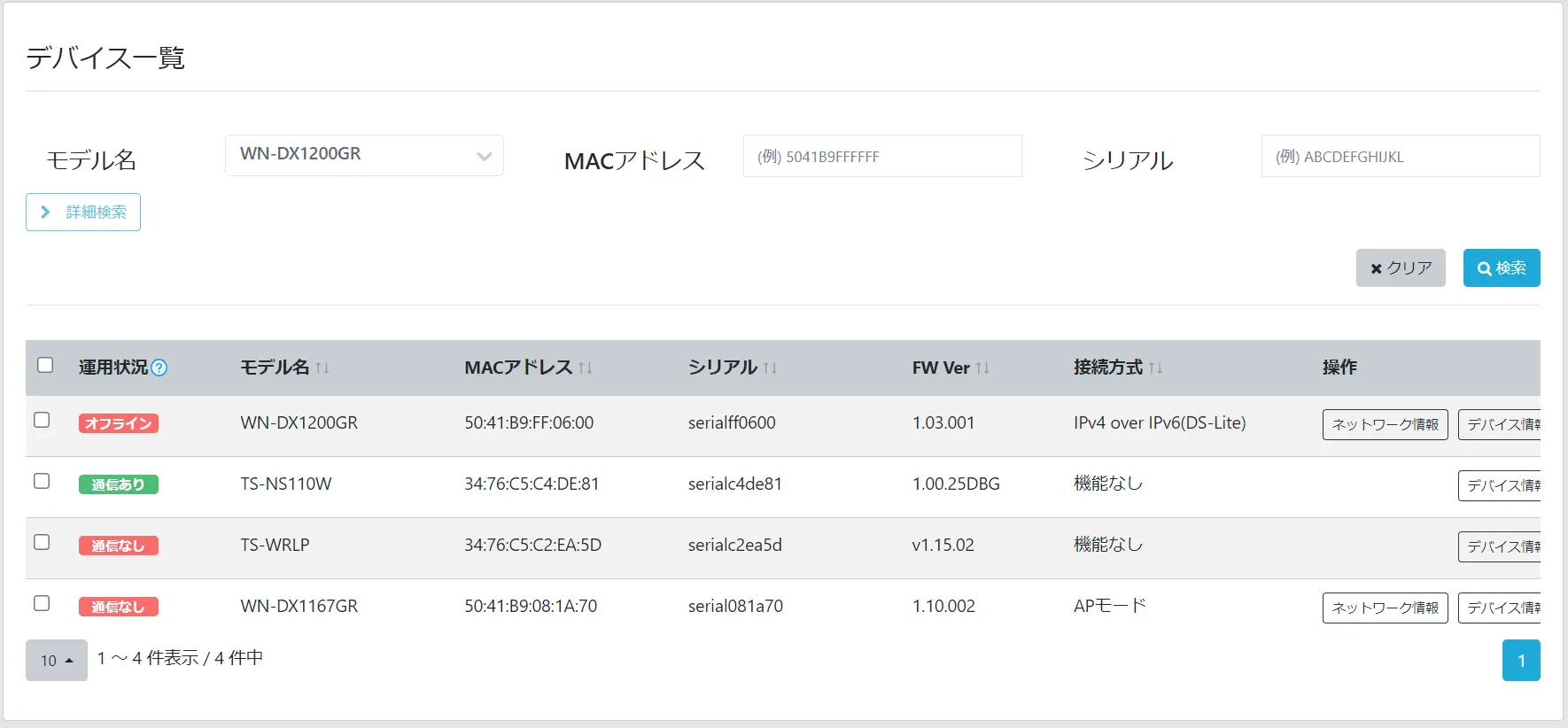Click 通信なし badge in WN-DX1167GR row

click(119, 607)
